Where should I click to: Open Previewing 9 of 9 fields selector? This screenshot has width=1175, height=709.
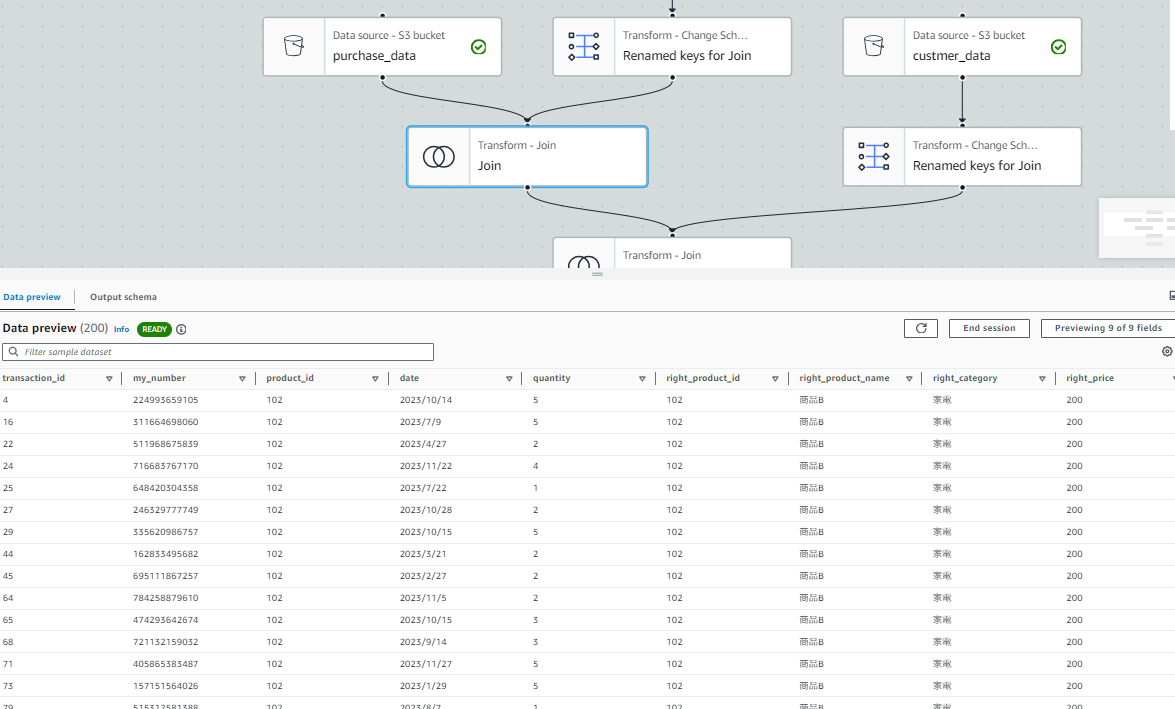1108,328
